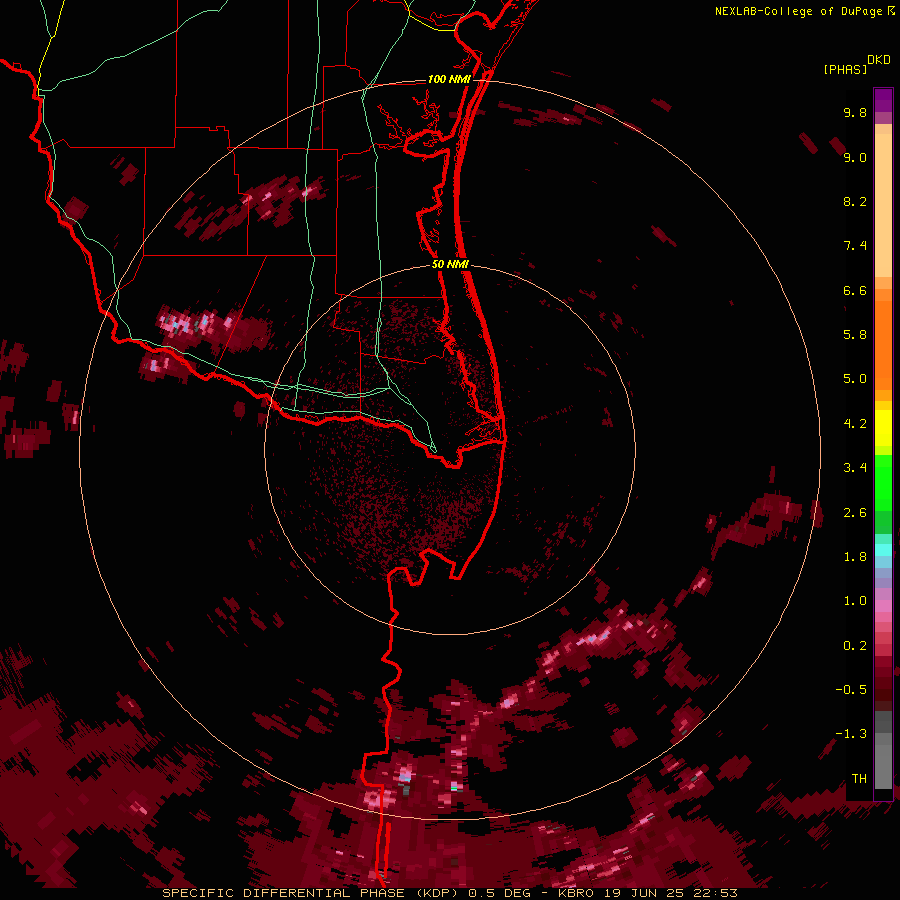The height and width of the screenshot is (900, 900).
Task: Click the yellow band on the color bar
Action: (883, 428)
